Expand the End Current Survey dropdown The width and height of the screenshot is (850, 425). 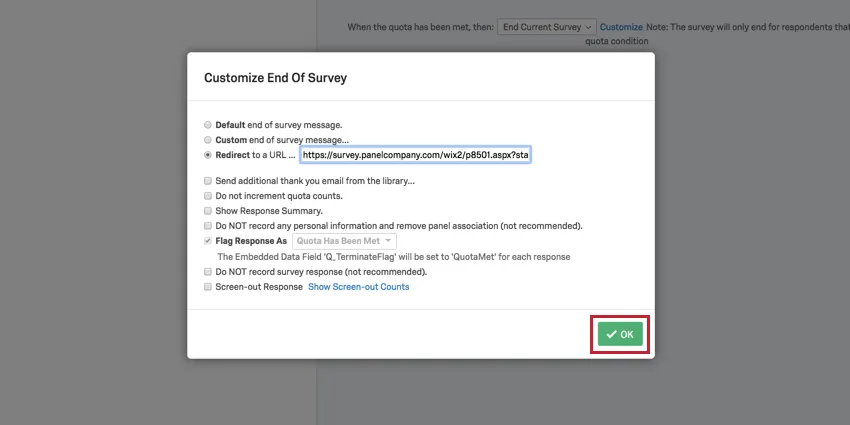click(x=547, y=26)
